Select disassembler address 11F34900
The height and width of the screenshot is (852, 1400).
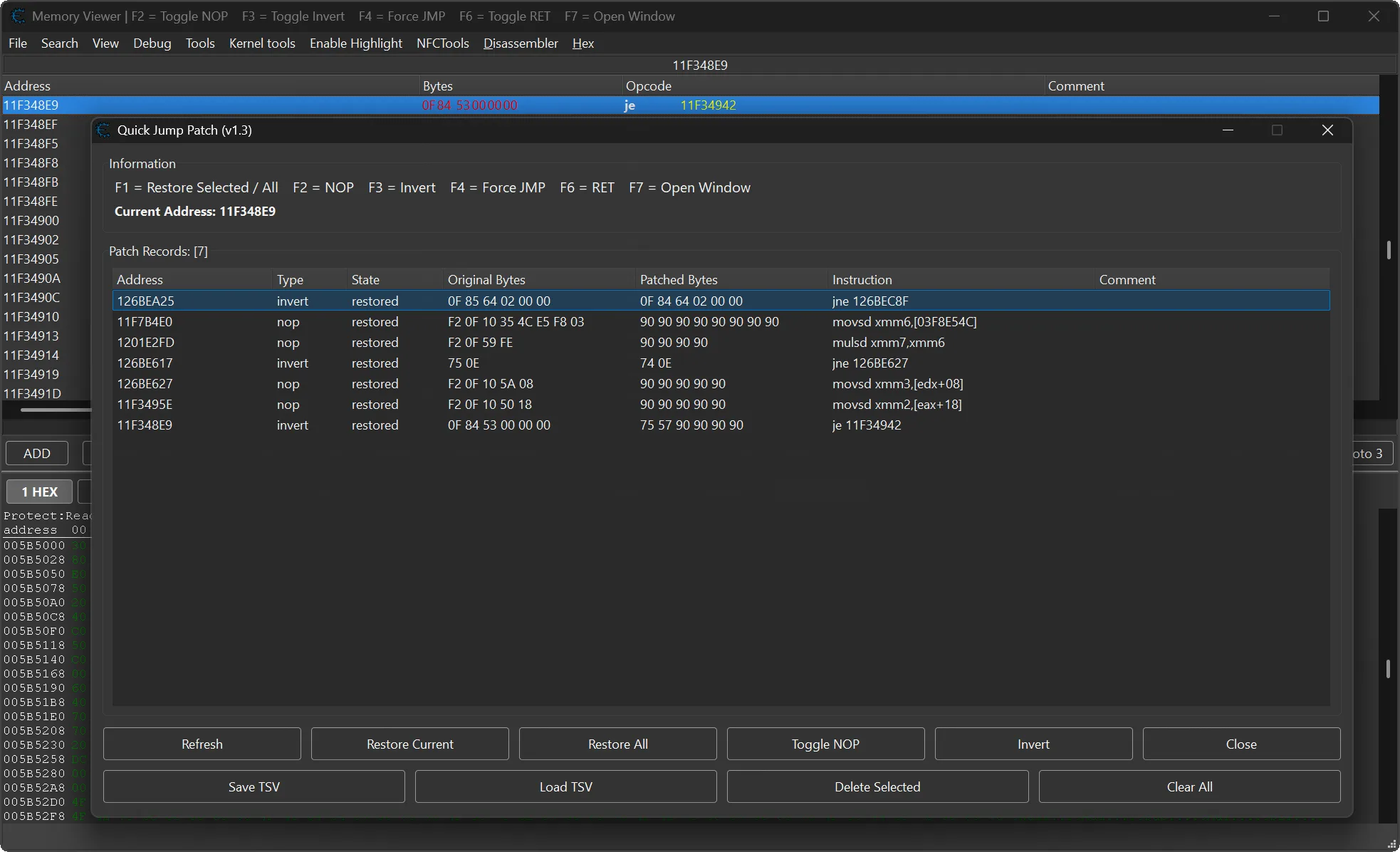tap(31, 220)
